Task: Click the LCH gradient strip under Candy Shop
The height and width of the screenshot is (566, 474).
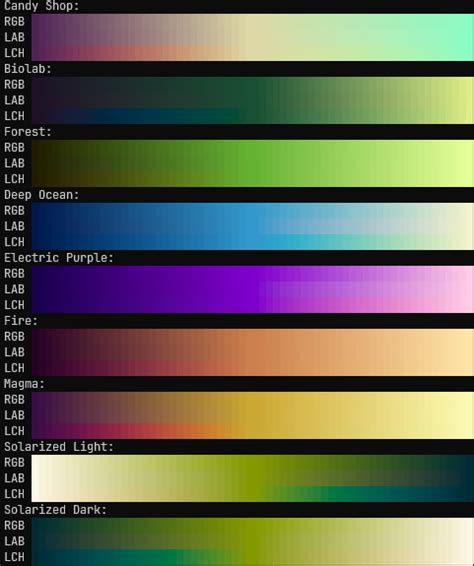Action: 253,53
